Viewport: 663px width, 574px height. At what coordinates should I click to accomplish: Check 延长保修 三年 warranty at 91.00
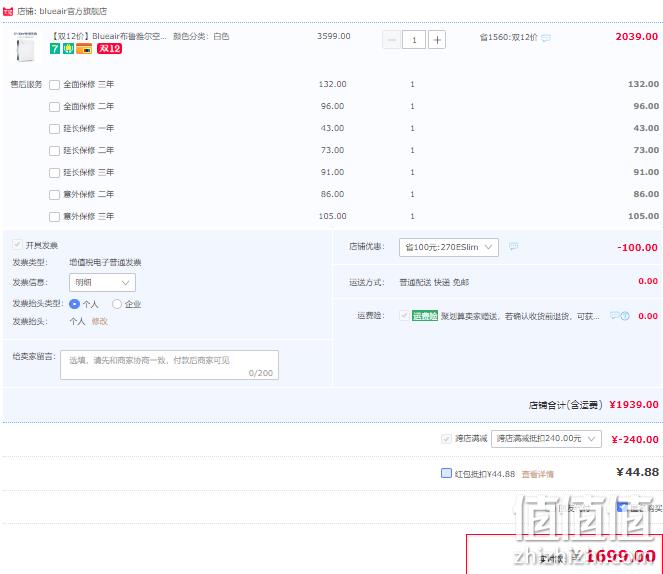click(x=54, y=173)
